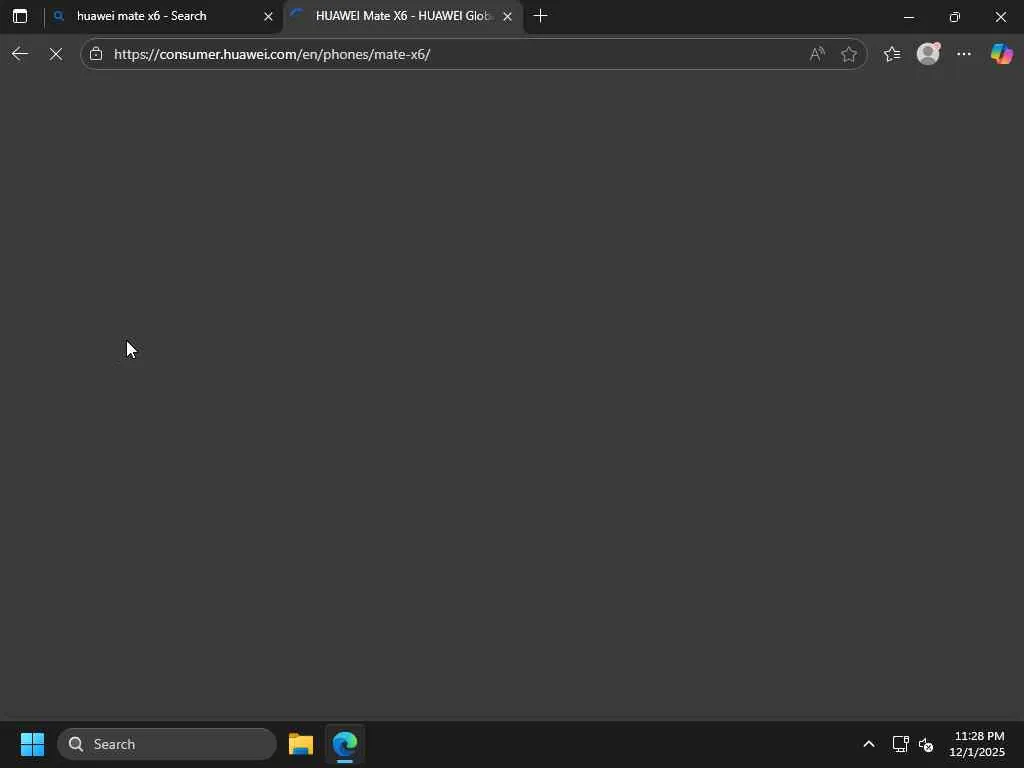
Task: Open a new browser tab
Action: 540,16
